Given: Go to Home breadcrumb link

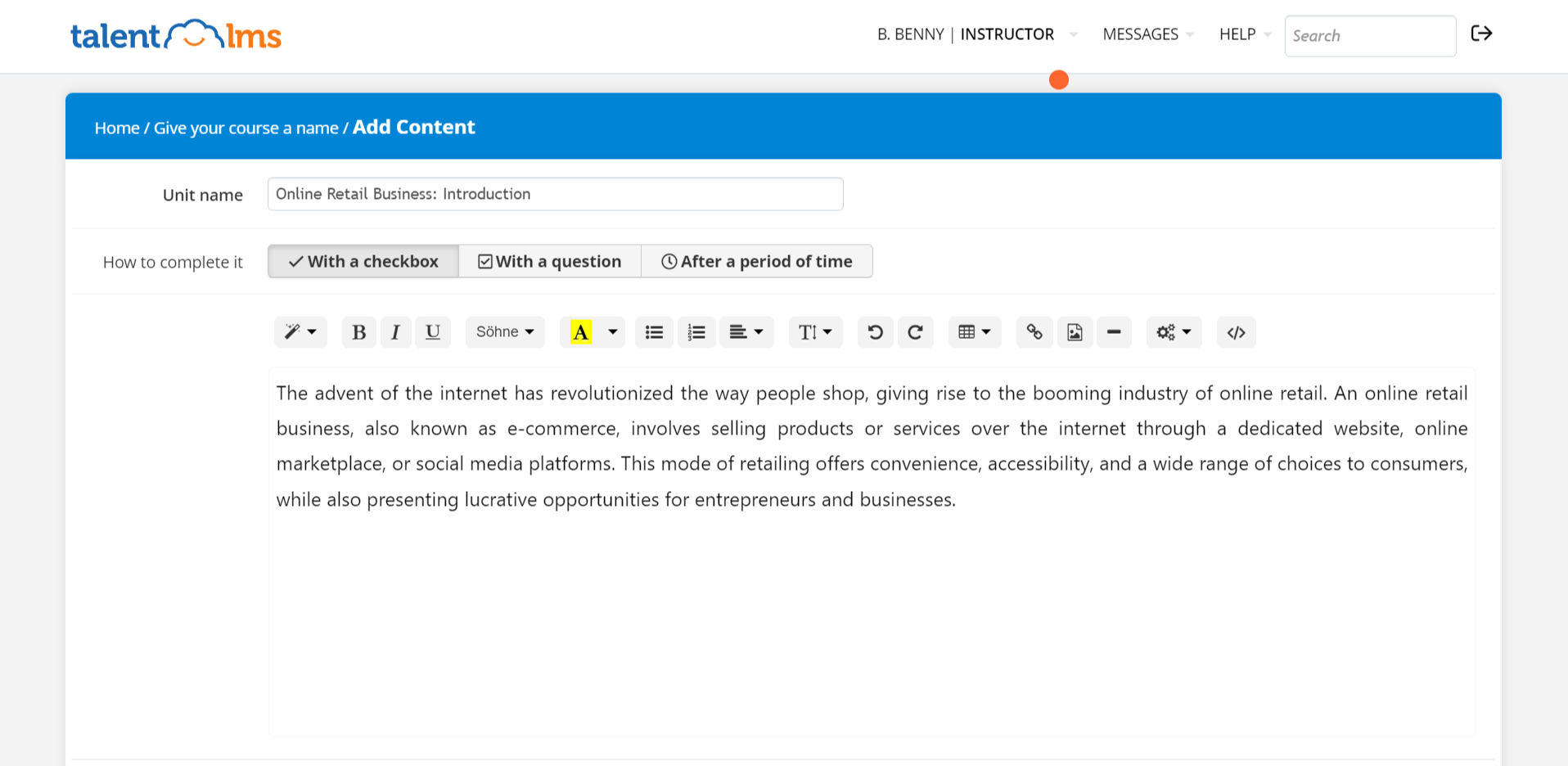Looking at the screenshot, I should pos(117,128).
